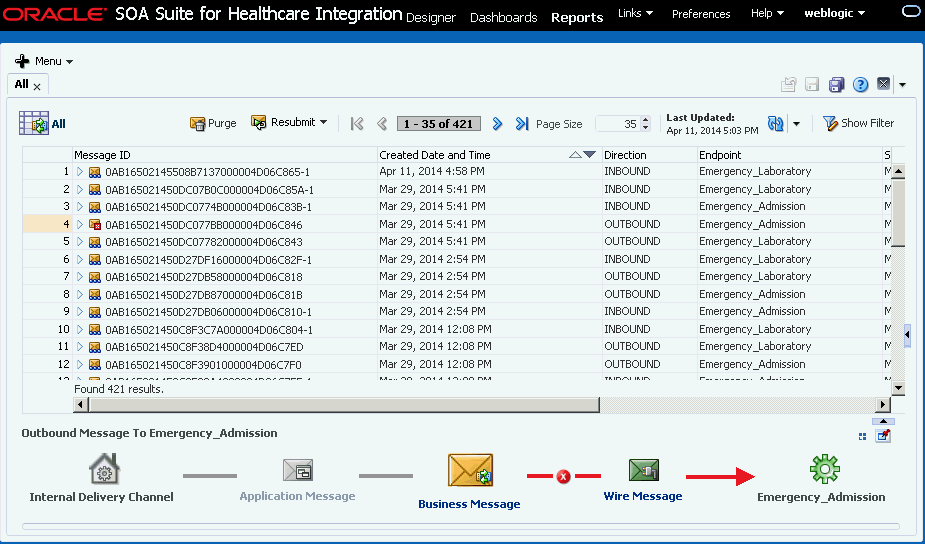
Task: Open the Reports page
Action: coord(577,18)
